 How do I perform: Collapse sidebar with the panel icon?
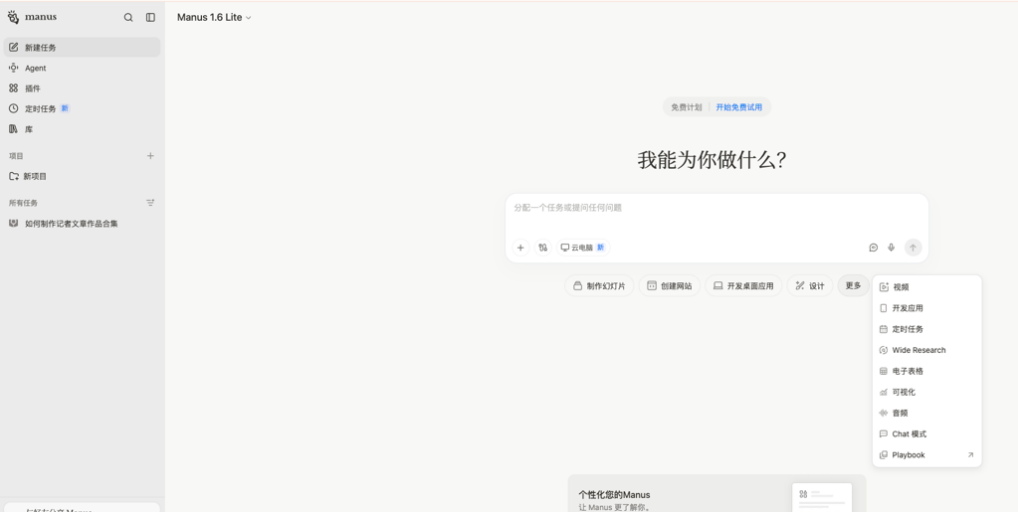pos(151,18)
